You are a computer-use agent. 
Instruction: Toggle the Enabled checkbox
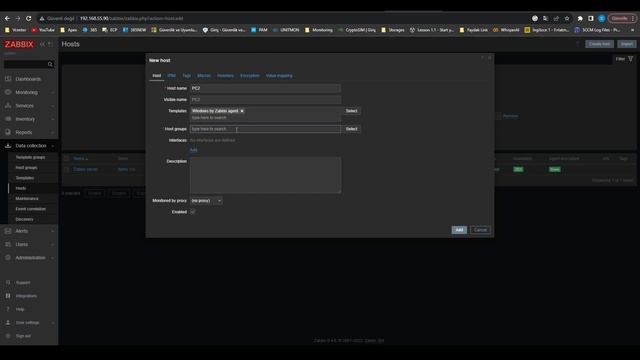pyautogui.click(x=192, y=212)
